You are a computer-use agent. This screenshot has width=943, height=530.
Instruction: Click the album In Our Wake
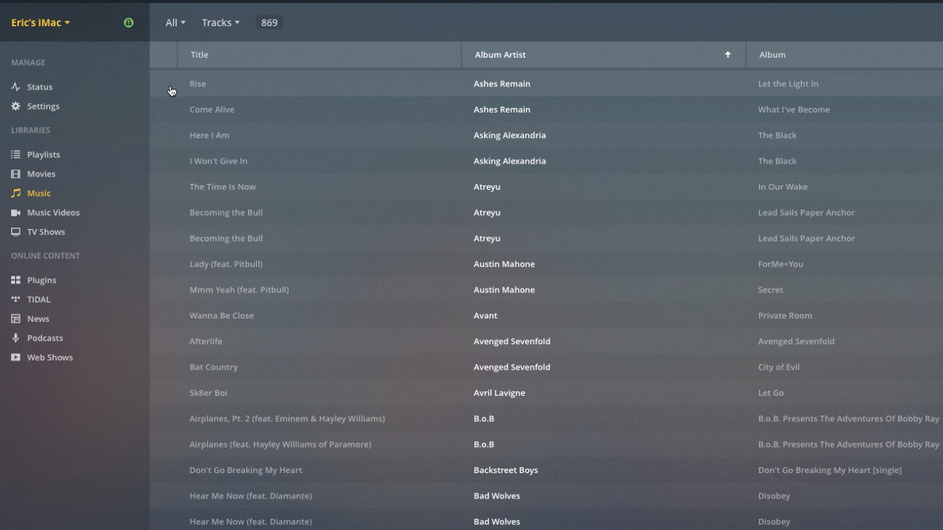pyautogui.click(x=782, y=186)
